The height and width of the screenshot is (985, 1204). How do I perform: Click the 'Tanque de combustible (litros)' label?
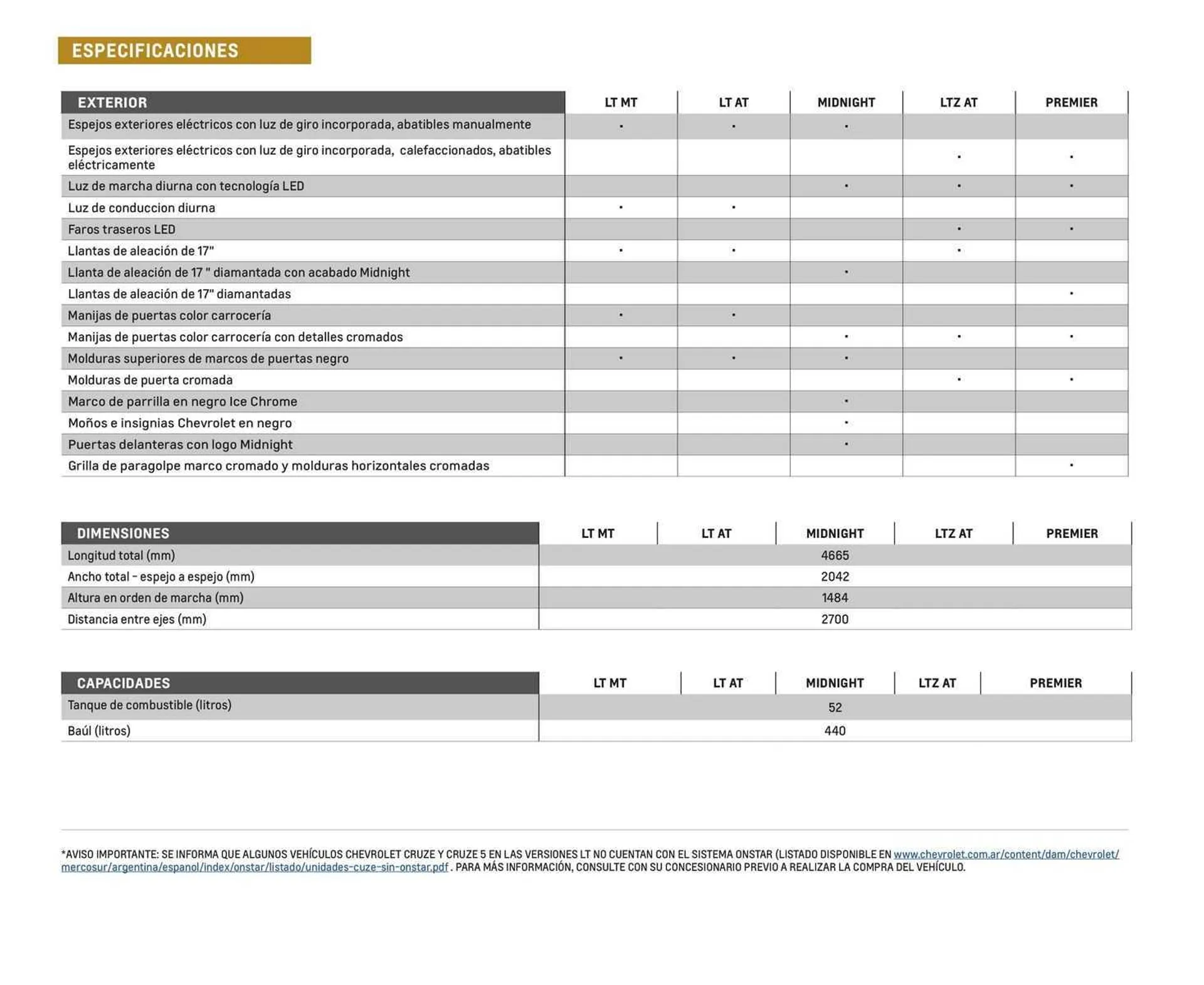(x=149, y=705)
